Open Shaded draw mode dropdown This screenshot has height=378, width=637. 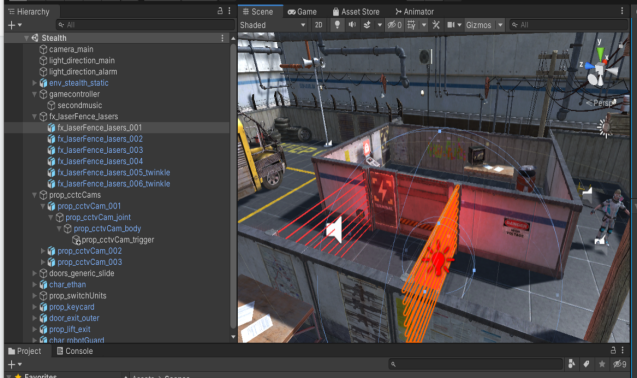coord(272,25)
